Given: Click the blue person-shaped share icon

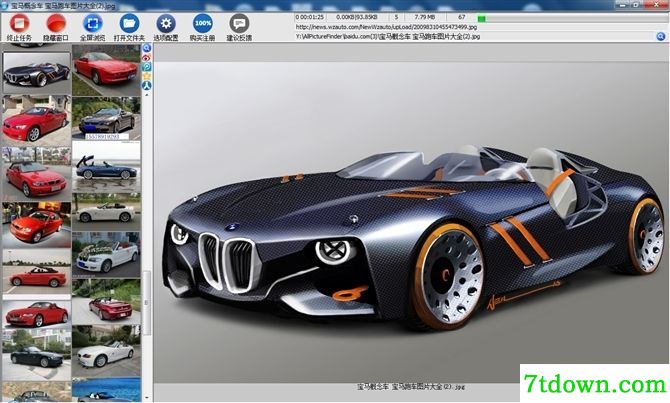Looking at the screenshot, I should pyautogui.click(x=147, y=85).
